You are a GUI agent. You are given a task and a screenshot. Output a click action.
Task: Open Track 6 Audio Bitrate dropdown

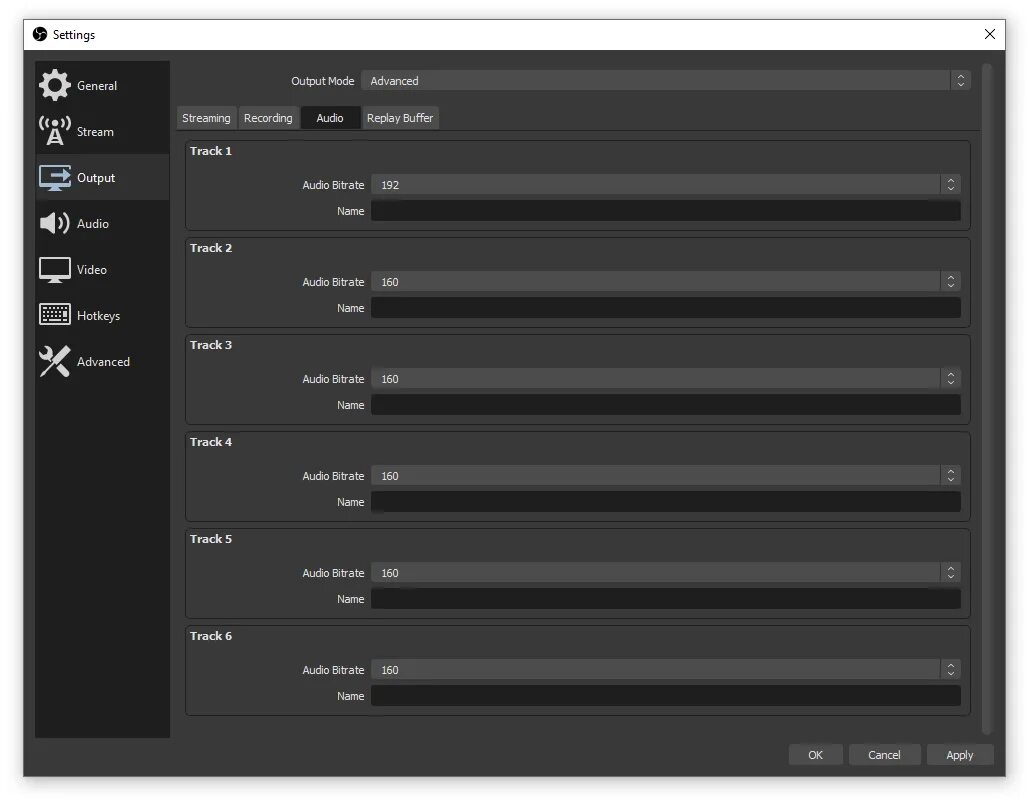point(665,669)
